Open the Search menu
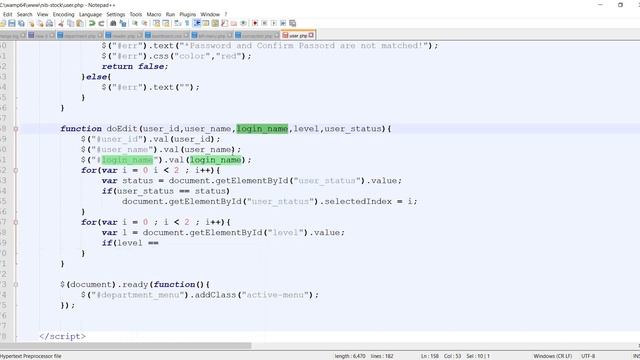This screenshot has width=640, height=360. (x=24, y=14)
